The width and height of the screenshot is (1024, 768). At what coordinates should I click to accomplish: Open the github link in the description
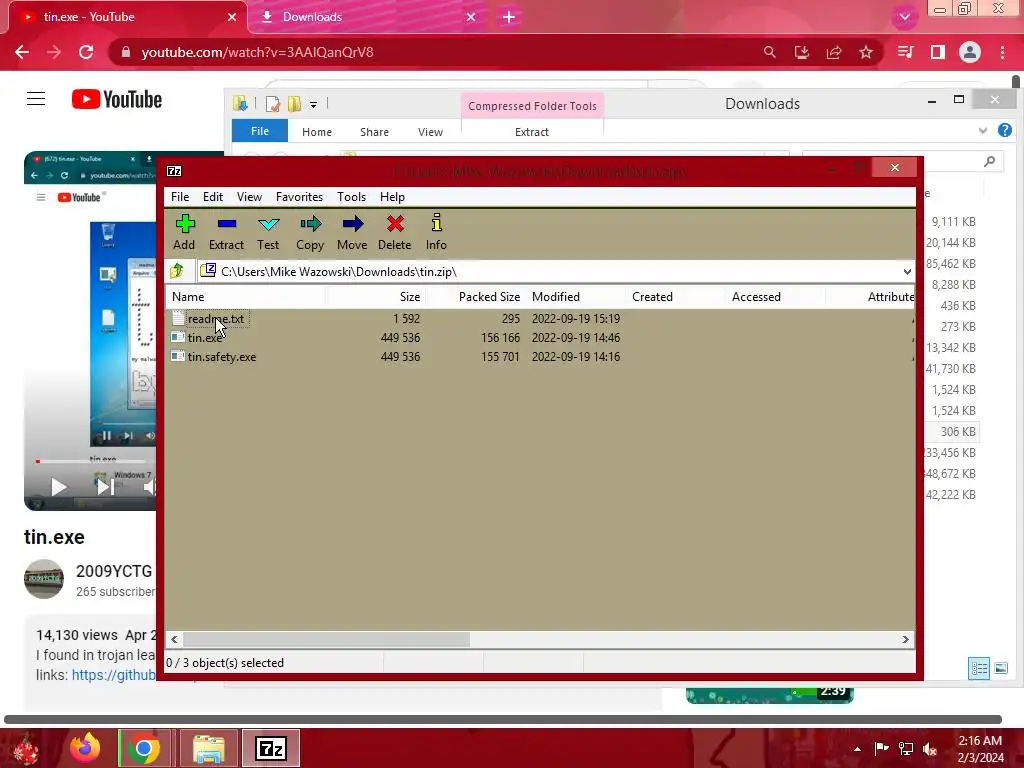point(114,675)
